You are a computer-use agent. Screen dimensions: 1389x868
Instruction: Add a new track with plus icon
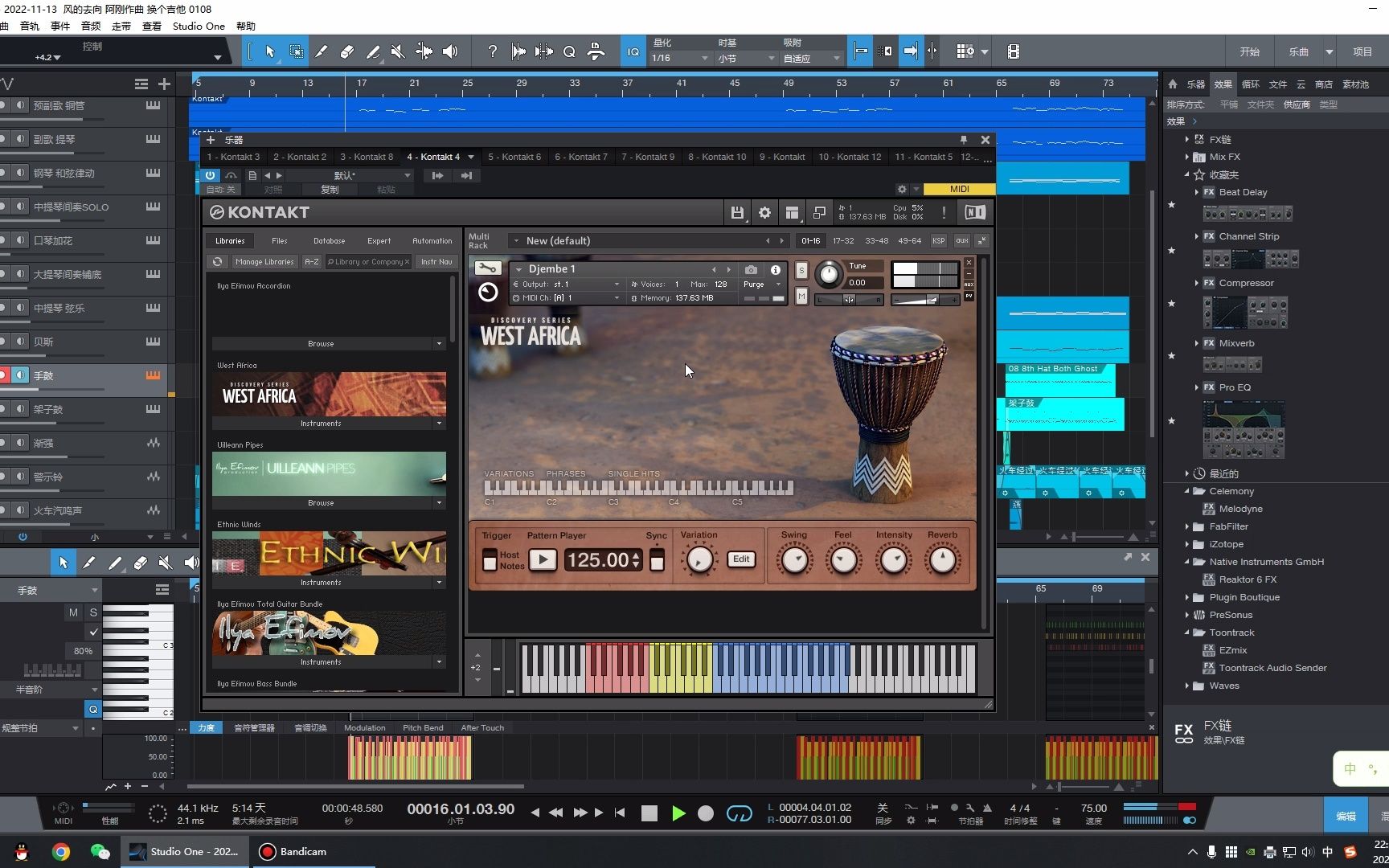pyautogui.click(x=164, y=84)
